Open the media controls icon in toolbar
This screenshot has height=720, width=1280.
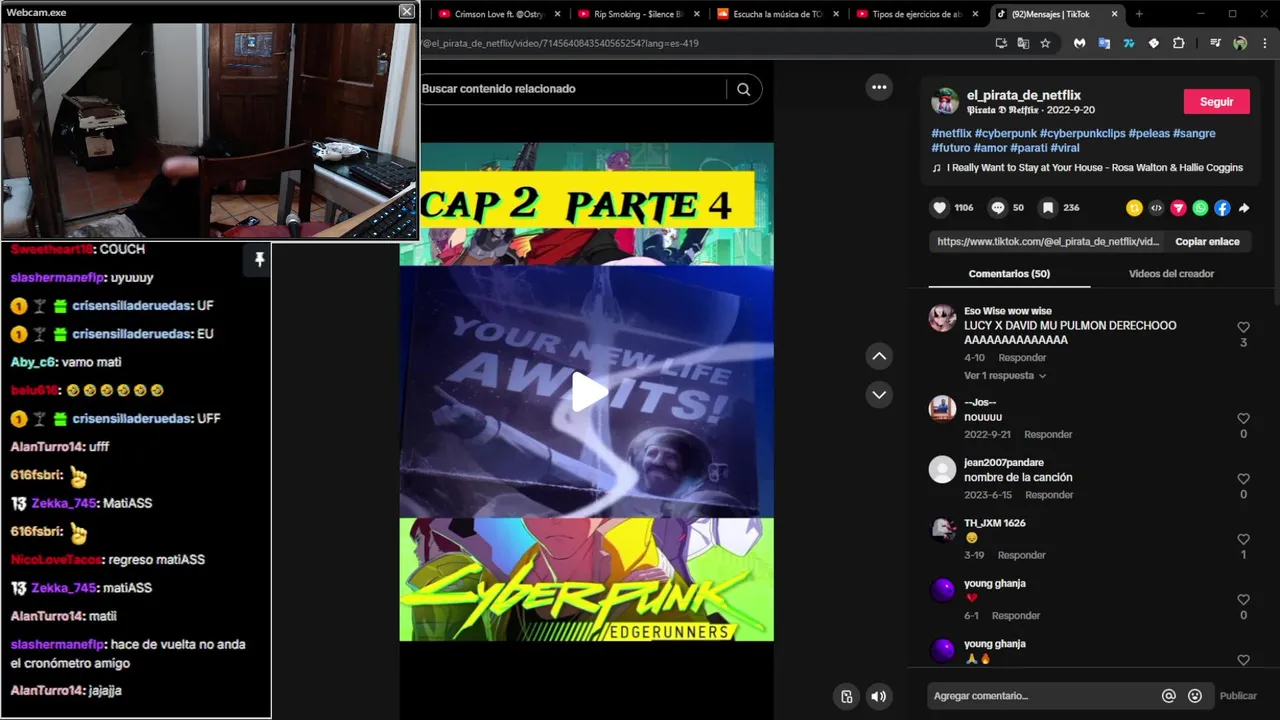(x=1215, y=43)
